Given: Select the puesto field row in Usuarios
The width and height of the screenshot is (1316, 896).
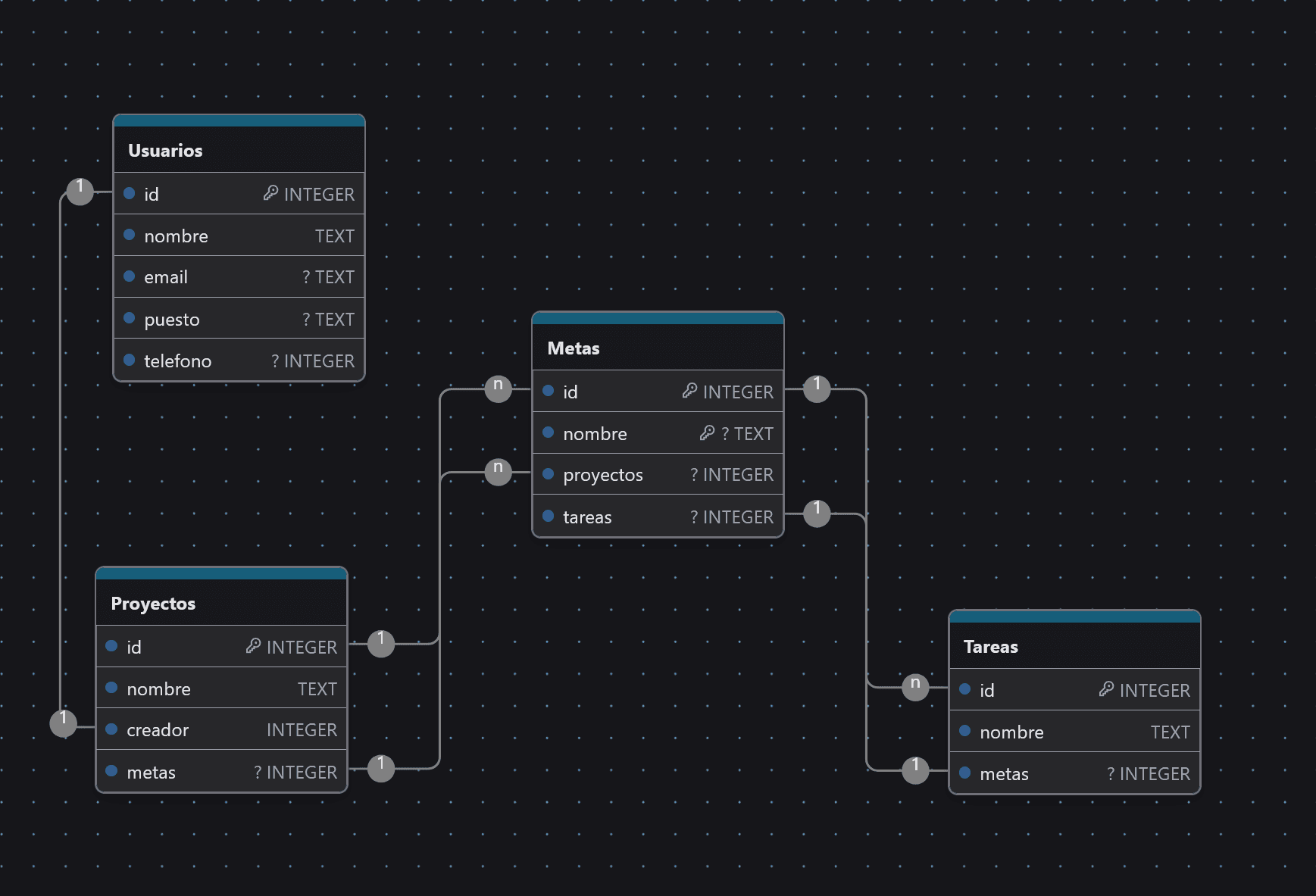Looking at the screenshot, I should pyautogui.click(x=239, y=319).
